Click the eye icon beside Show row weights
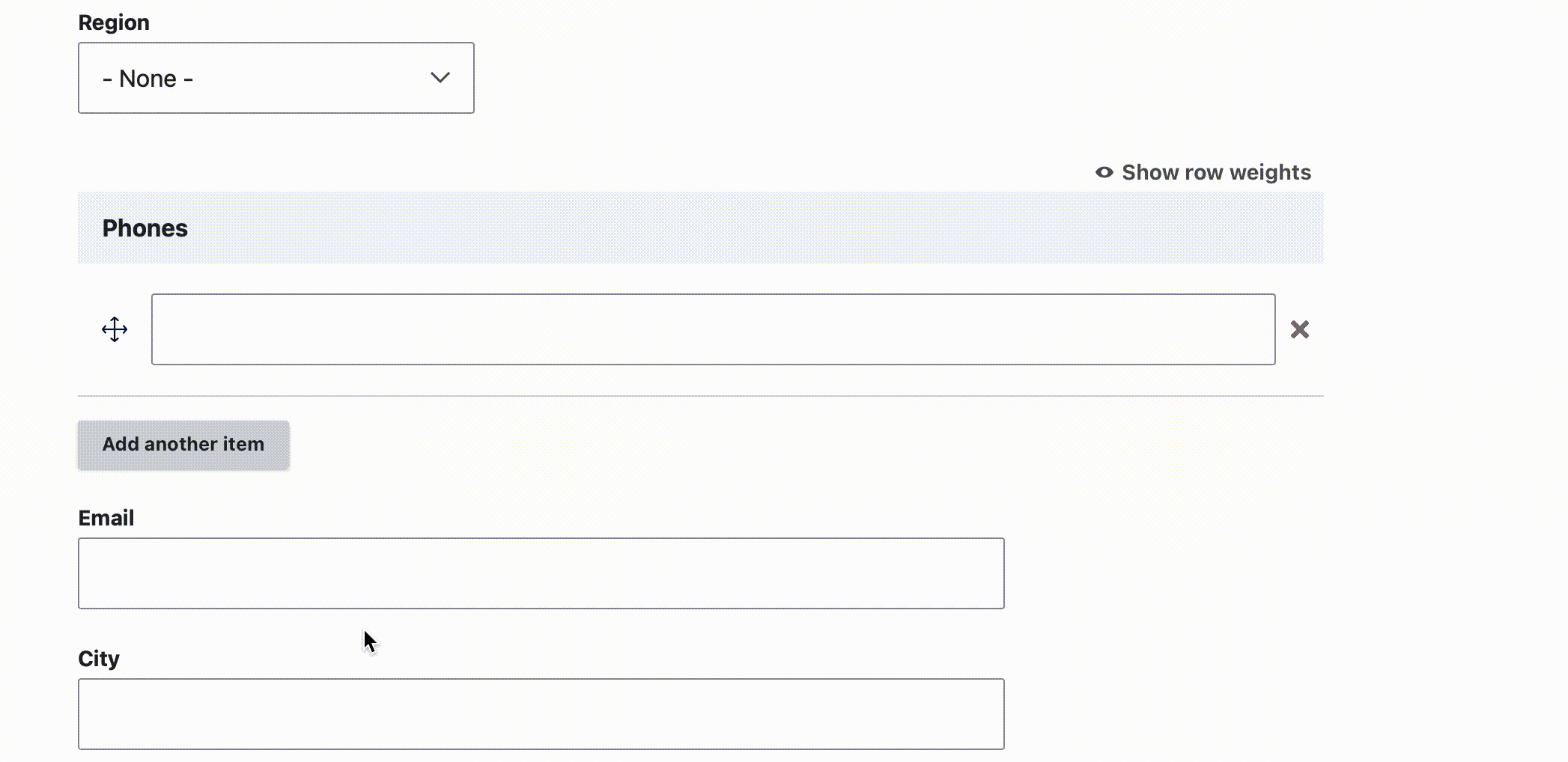This screenshot has width=1568, height=762. coord(1104,172)
